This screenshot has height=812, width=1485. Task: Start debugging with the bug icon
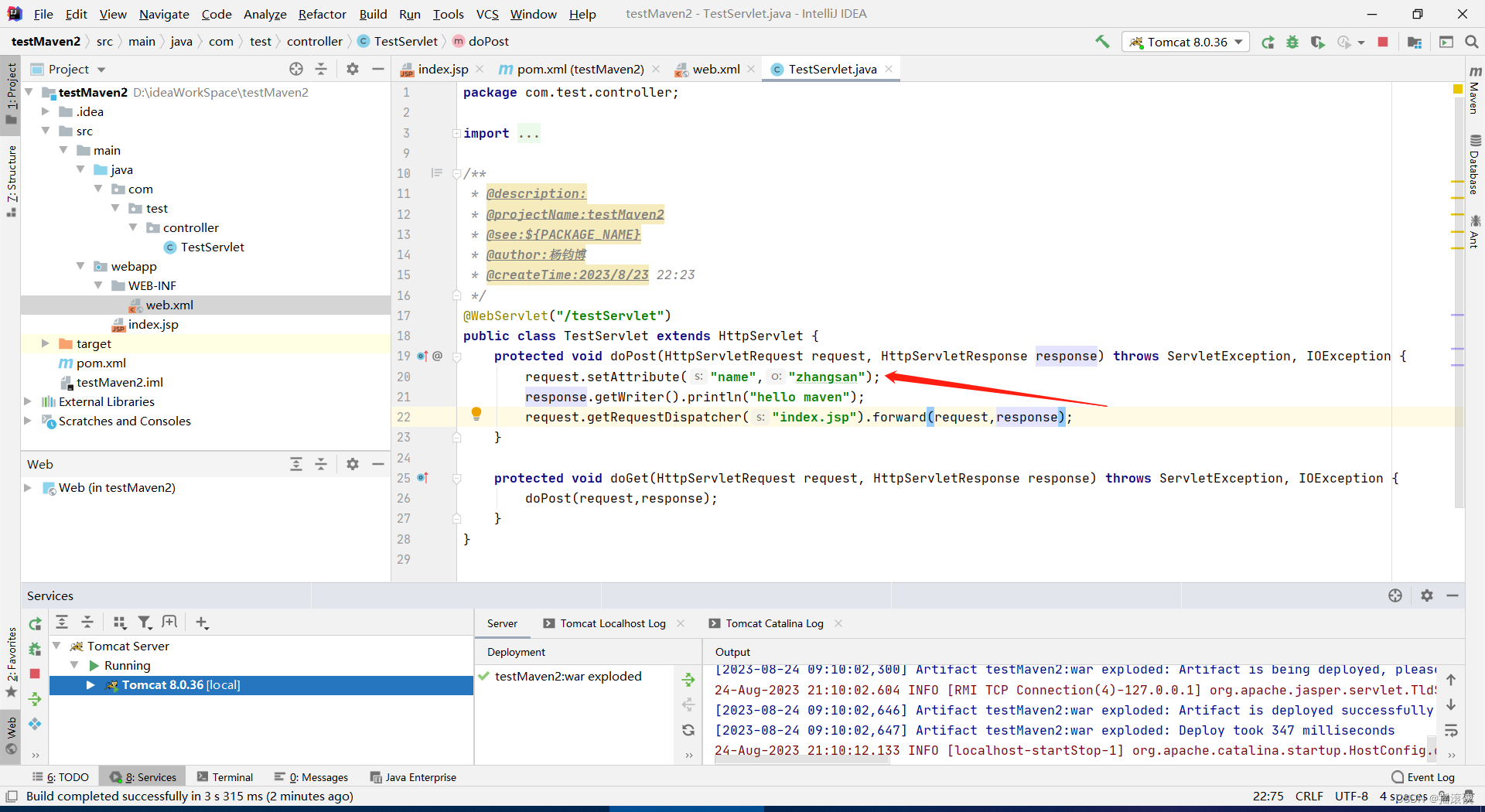[x=1292, y=42]
